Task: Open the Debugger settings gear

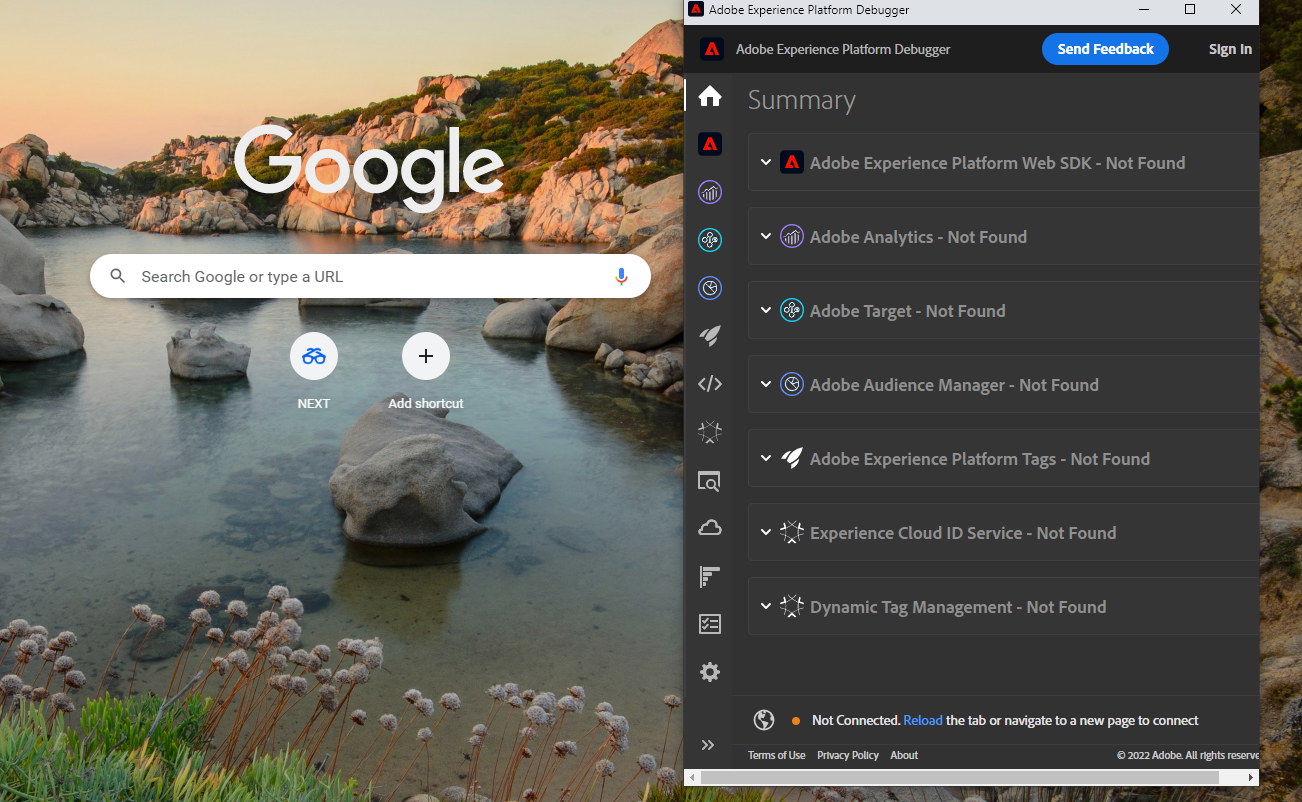Action: tap(710, 671)
